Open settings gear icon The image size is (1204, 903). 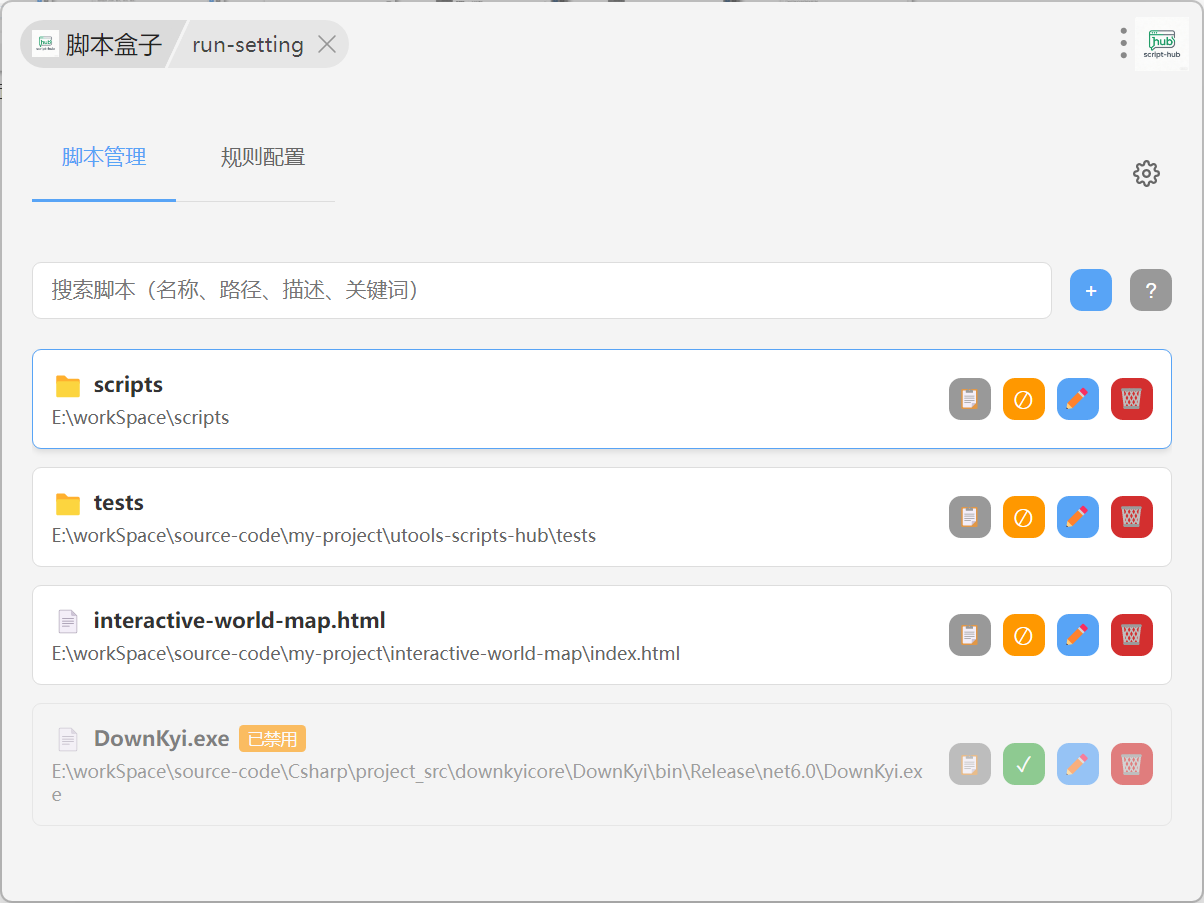pos(1146,173)
